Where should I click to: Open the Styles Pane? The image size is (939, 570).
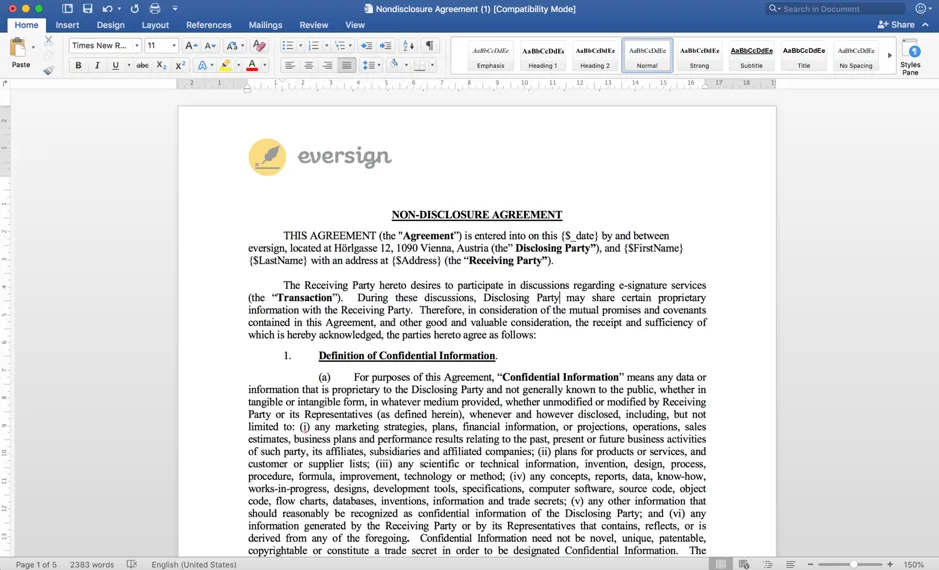[x=910, y=57]
